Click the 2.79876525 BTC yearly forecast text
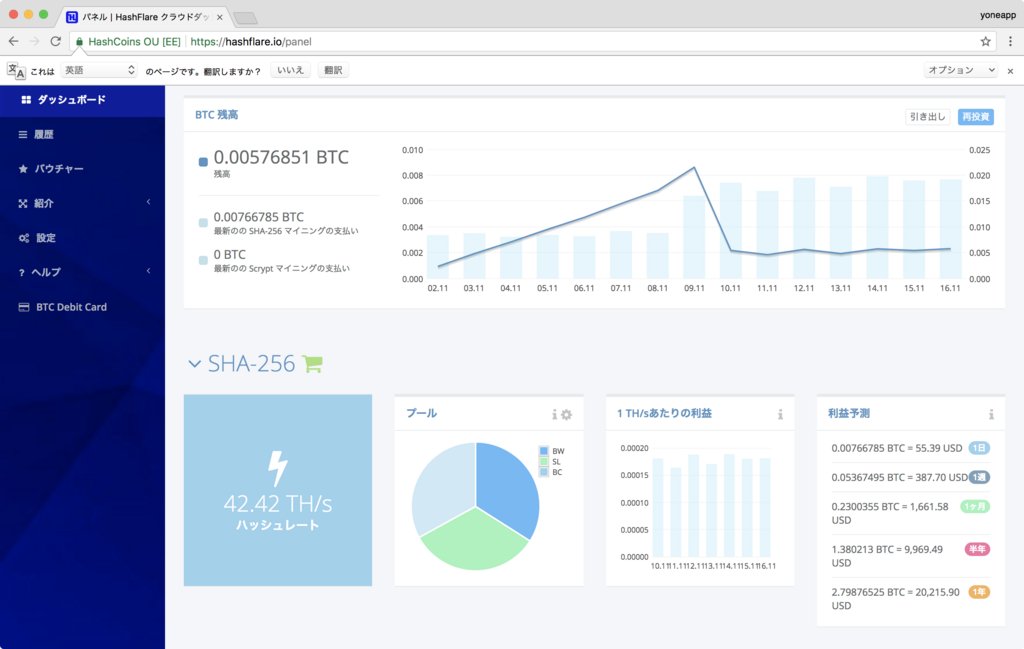Screen dimensions: 1024x649 (x=895, y=599)
